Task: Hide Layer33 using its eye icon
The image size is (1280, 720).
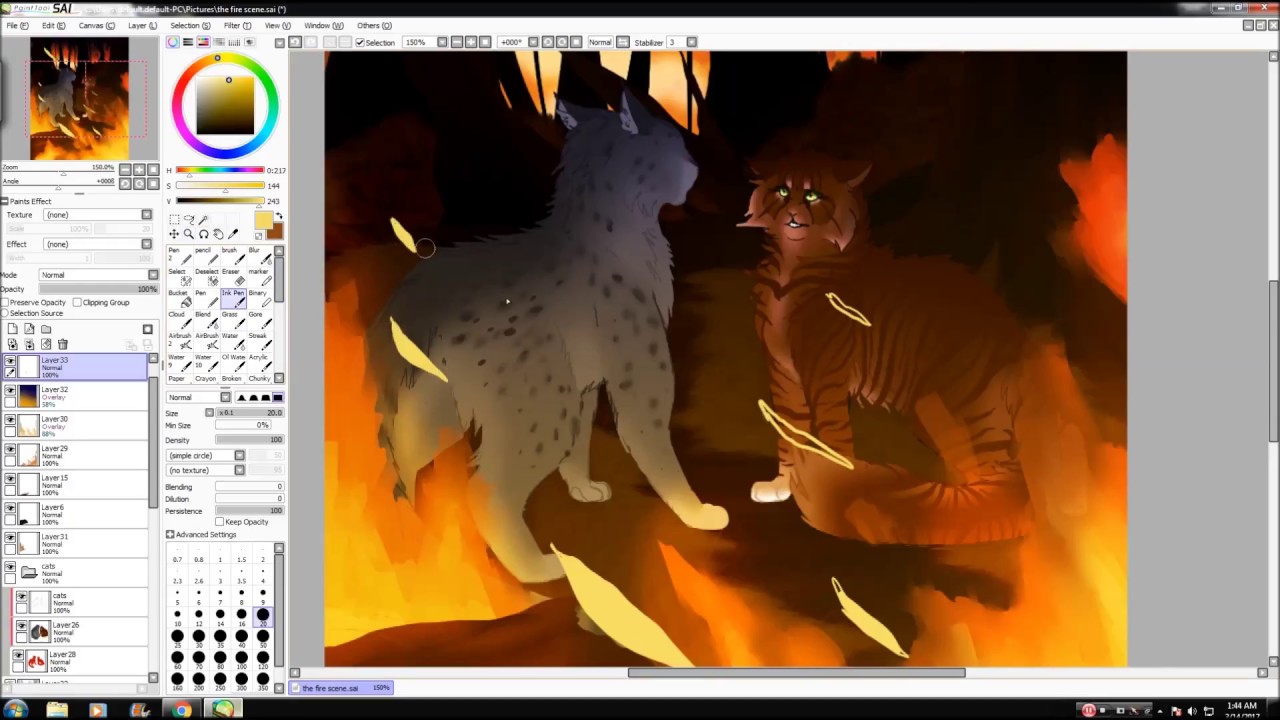Action: pos(10,361)
